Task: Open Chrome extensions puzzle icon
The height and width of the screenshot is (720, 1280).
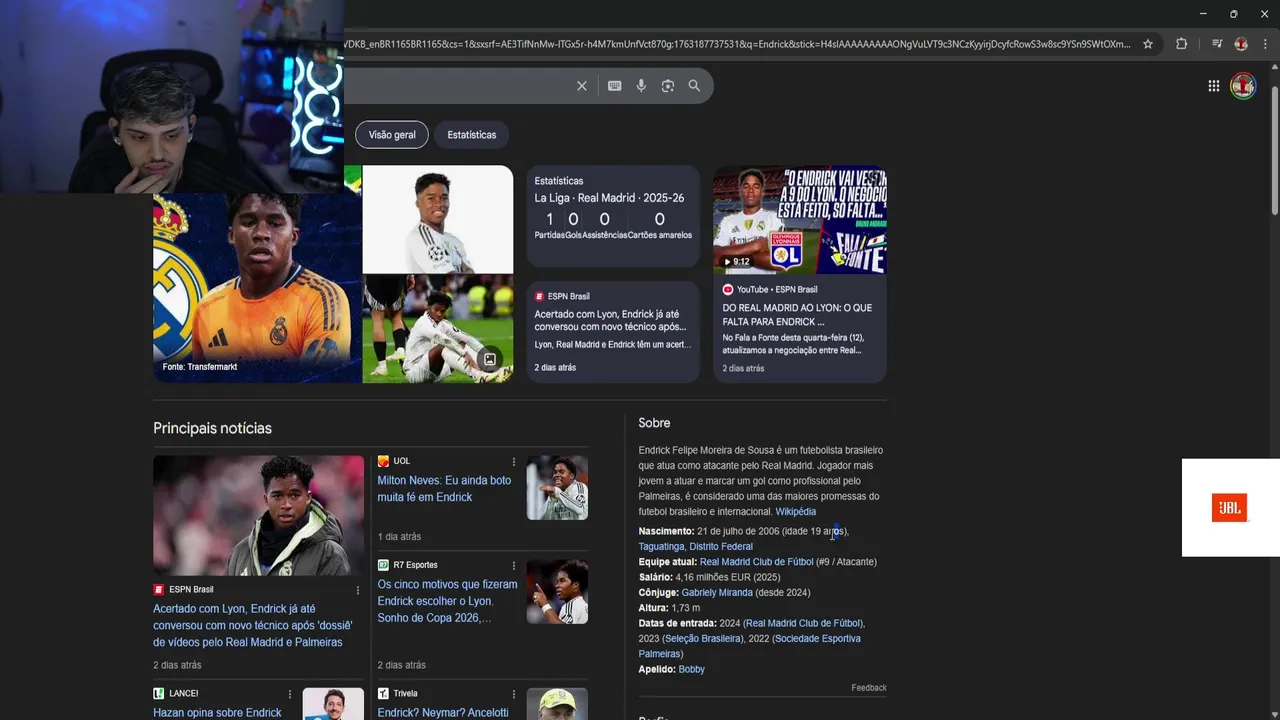Action: point(1181,44)
